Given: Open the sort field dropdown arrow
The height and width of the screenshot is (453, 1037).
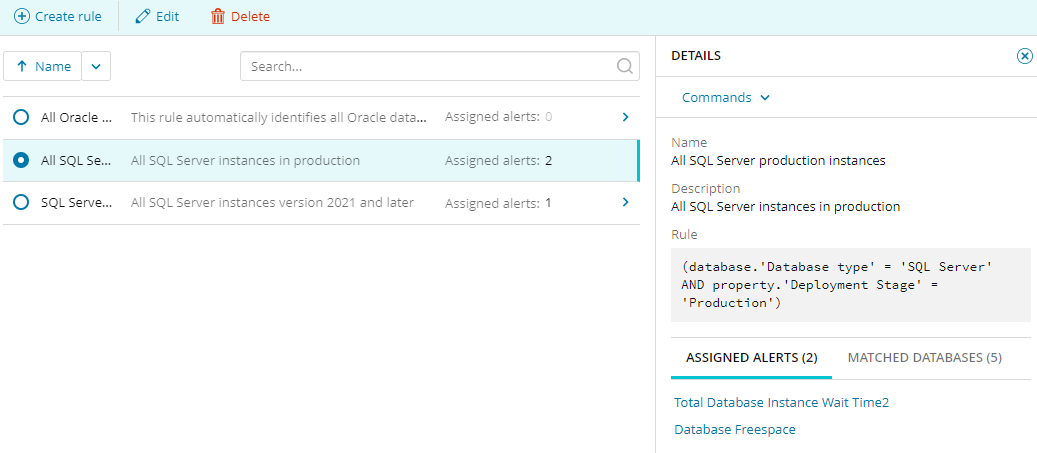Looking at the screenshot, I should tap(96, 67).
